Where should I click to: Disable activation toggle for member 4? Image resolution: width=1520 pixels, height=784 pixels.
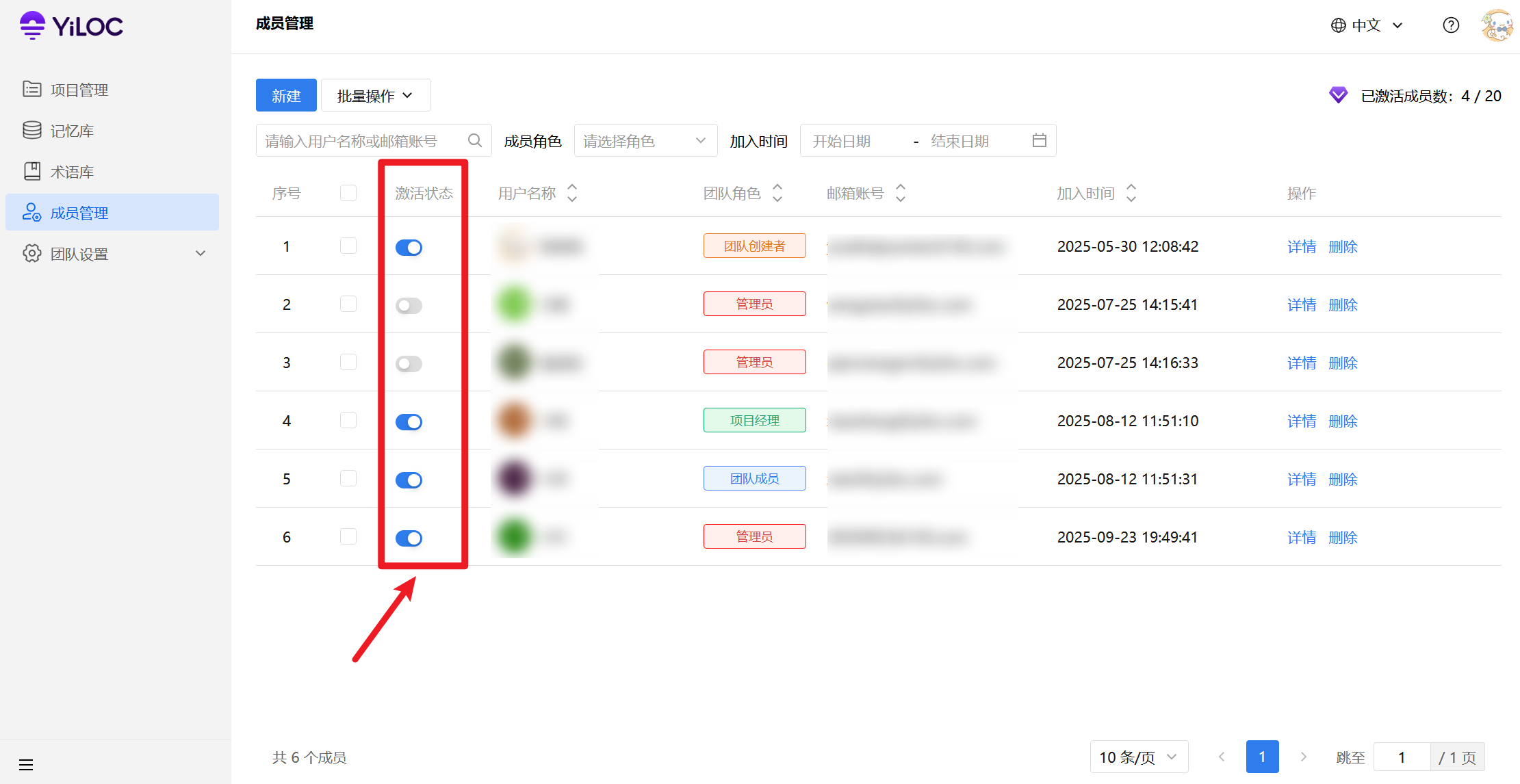pos(409,422)
